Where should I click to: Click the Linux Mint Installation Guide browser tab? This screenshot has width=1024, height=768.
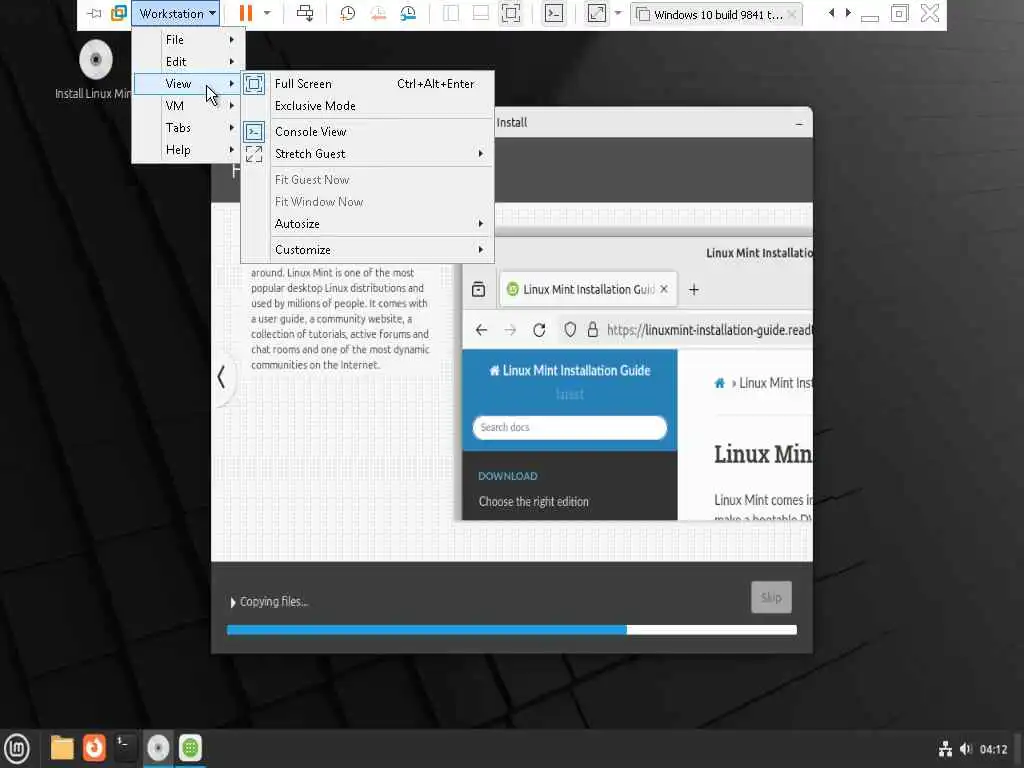tap(588, 289)
